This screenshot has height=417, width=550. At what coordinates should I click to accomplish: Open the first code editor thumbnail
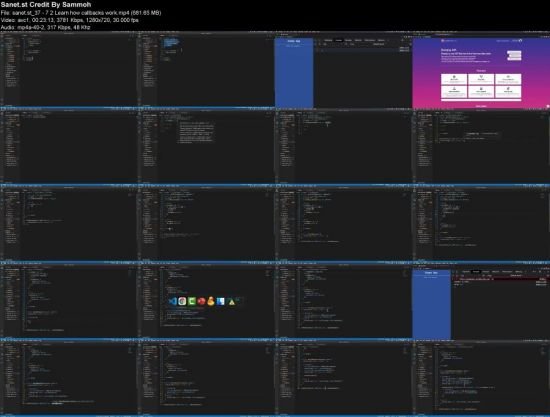[x=69, y=70]
